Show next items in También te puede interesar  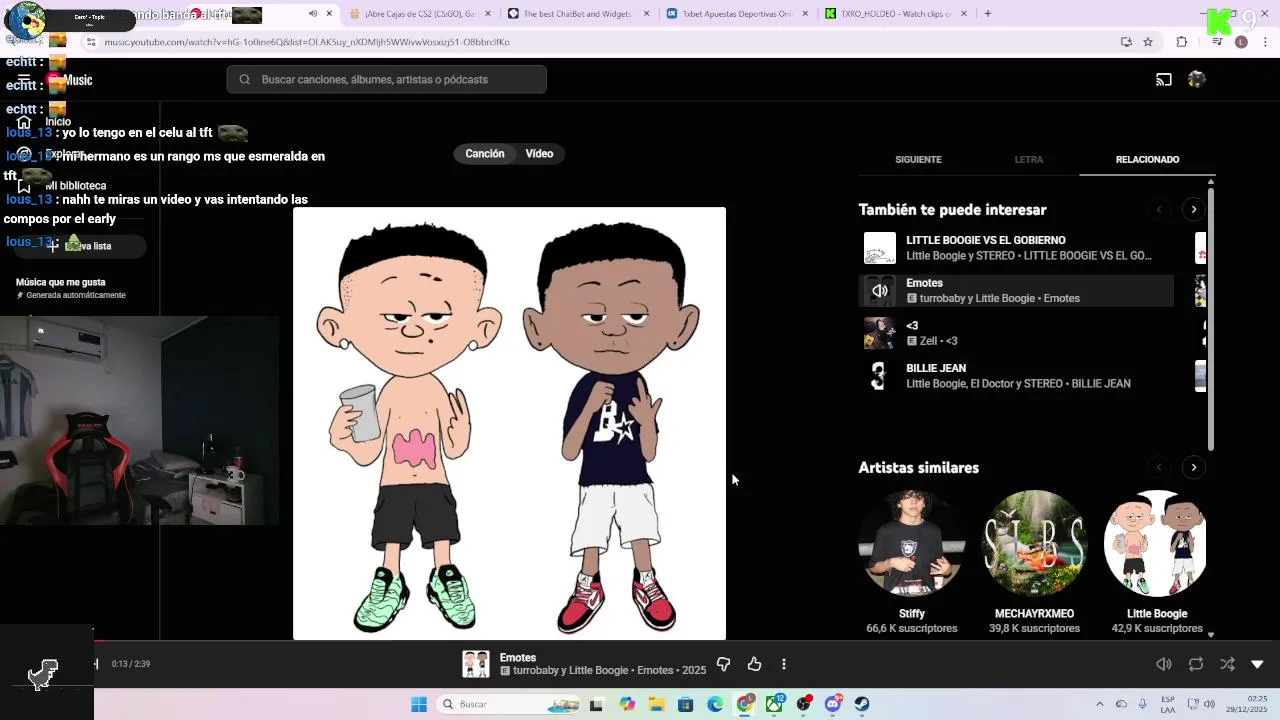click(x=1193, y=210)
